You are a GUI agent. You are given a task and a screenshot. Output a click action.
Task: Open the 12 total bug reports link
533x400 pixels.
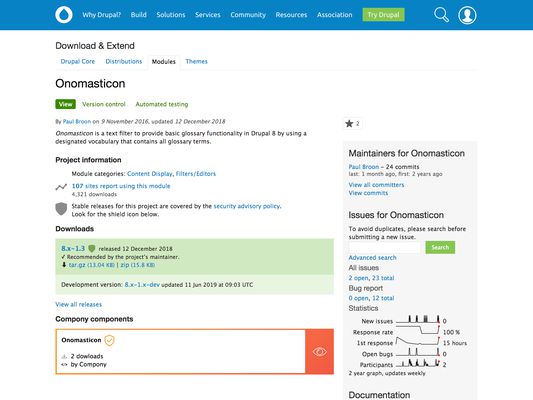point(383,298)
